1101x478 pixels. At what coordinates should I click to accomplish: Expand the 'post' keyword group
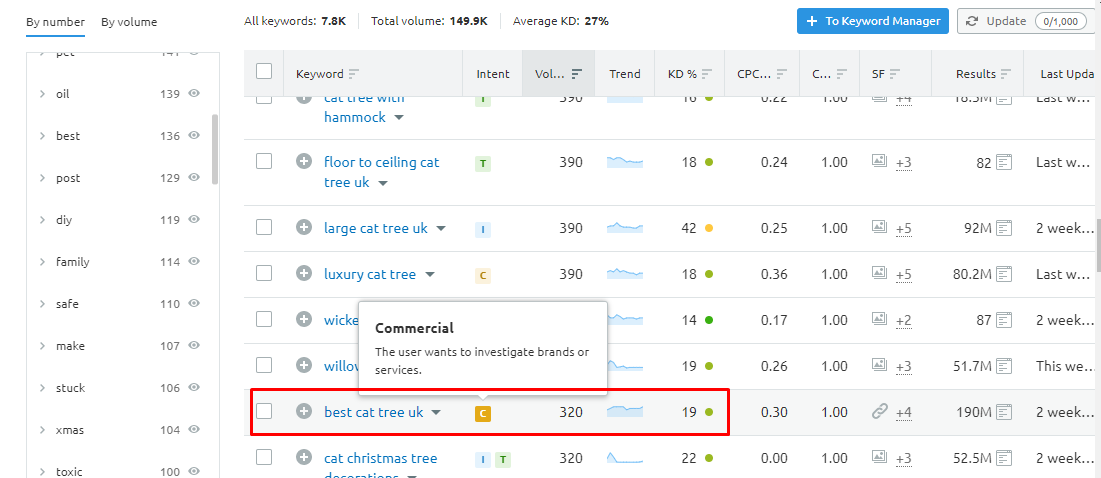coord(43,178)
